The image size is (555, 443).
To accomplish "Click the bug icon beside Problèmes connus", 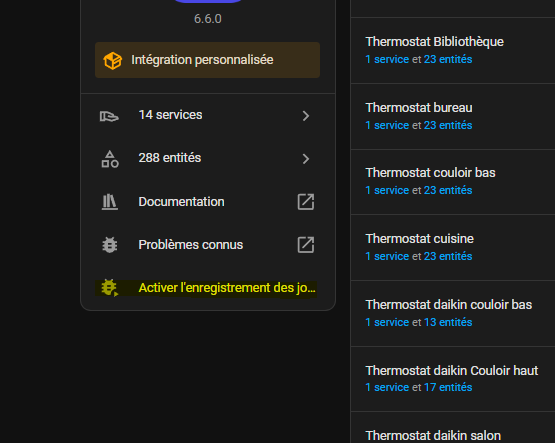I will [x=110, y=245].
